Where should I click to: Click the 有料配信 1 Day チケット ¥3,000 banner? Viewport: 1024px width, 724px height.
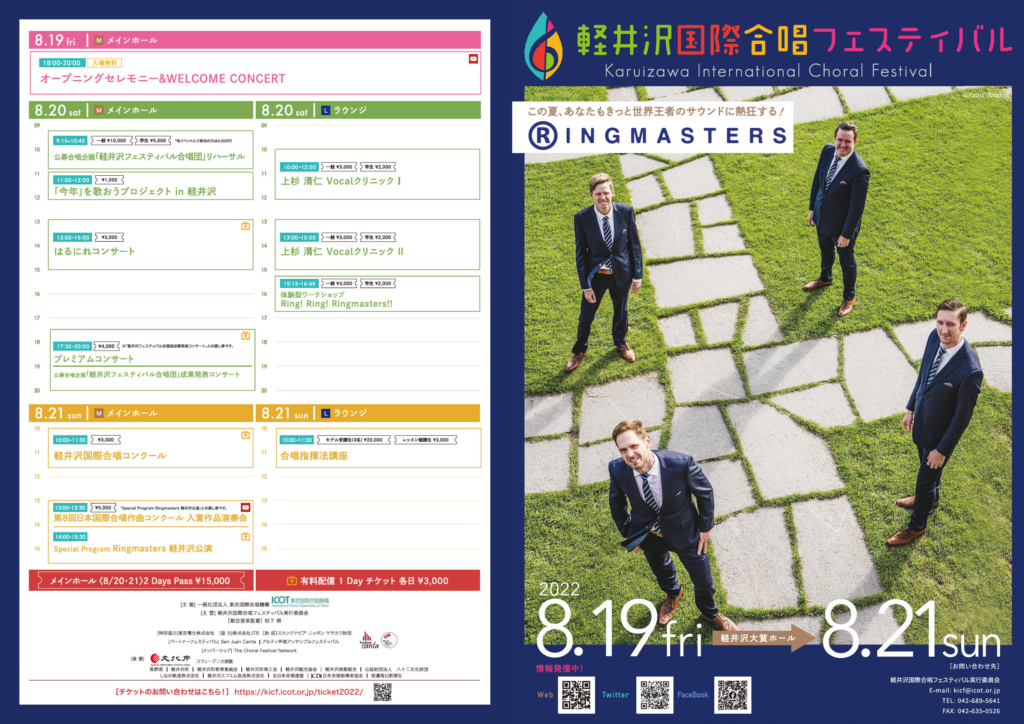pos(368,580)
